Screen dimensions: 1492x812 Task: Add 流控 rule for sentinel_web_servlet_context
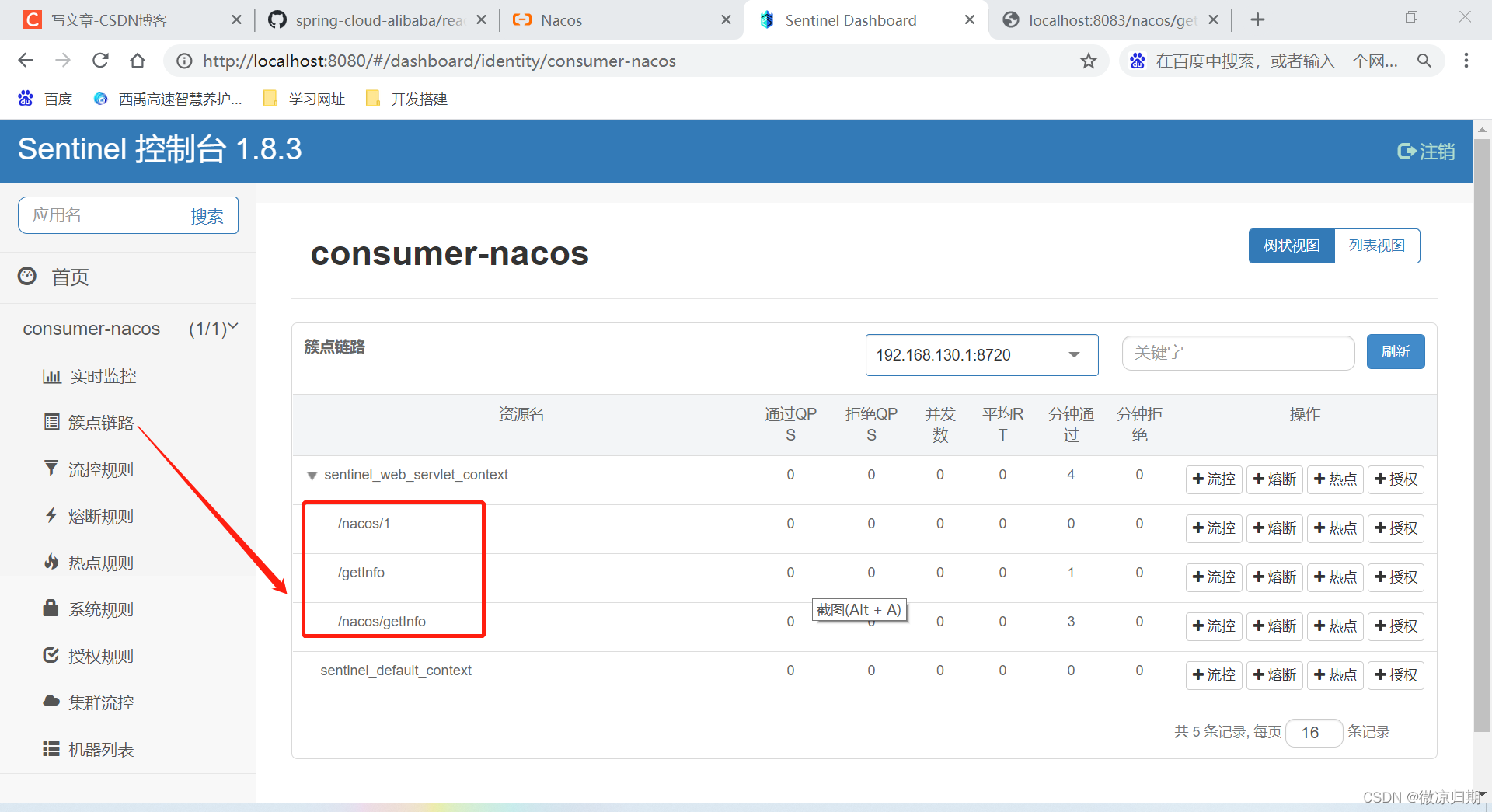click(x=1214, y=479)
